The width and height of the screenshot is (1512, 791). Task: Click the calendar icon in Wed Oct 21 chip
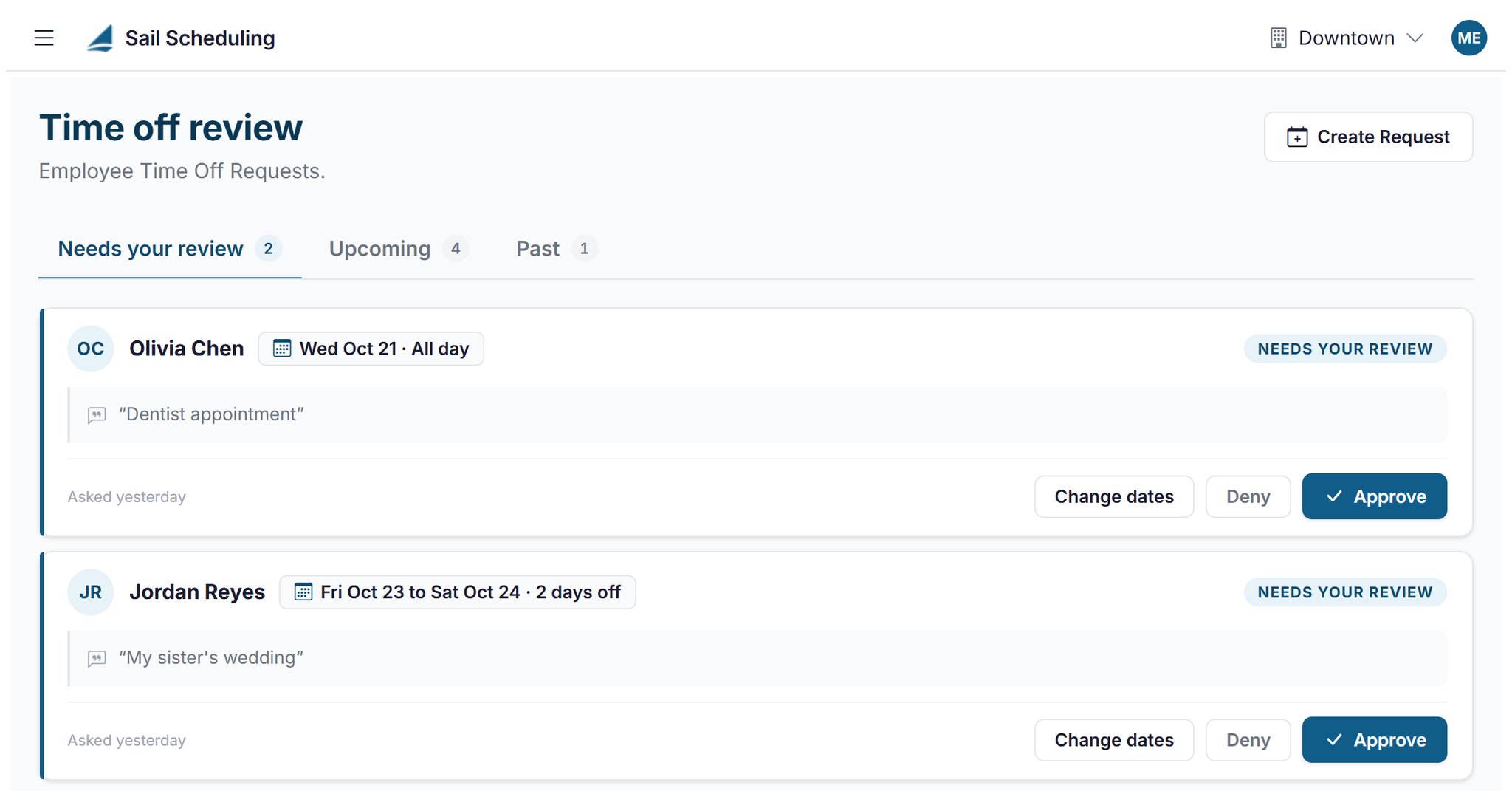point(282,349)
